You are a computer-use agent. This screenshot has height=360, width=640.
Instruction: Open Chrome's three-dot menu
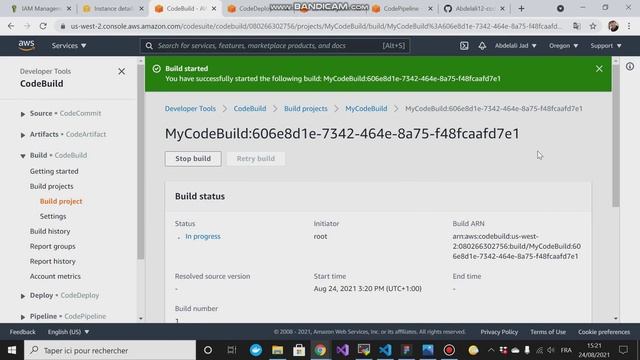629,26
